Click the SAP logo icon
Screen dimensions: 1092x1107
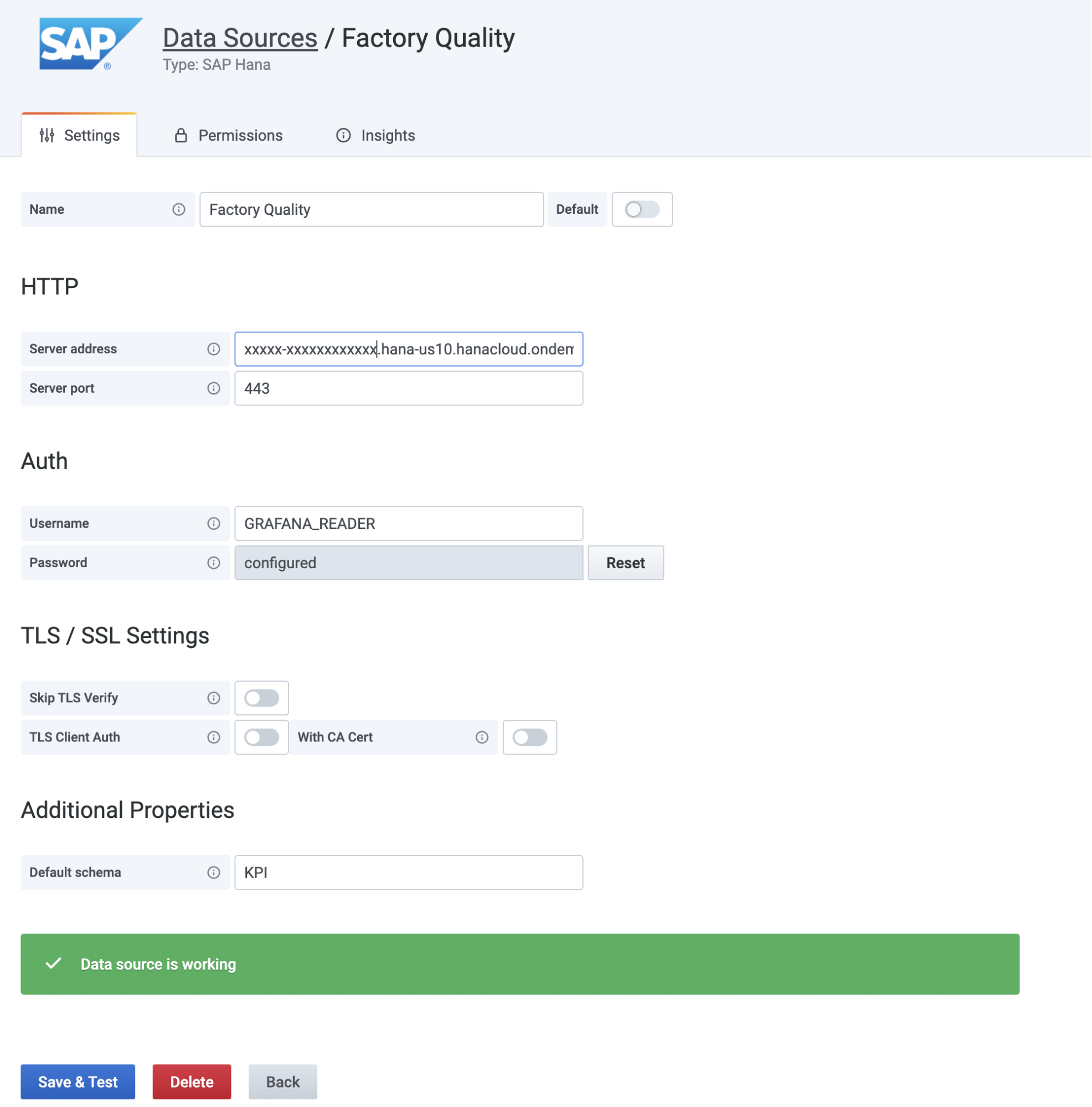[x=90, y=44]
